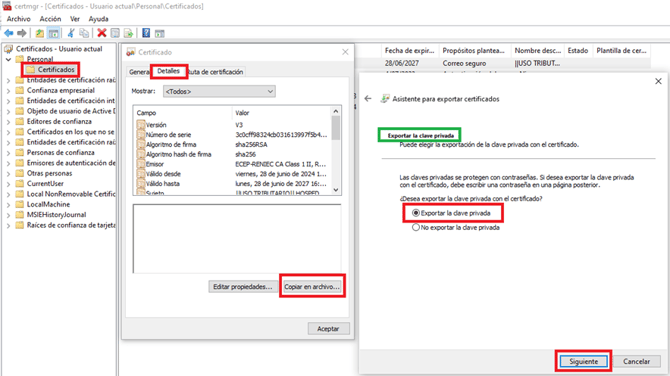Click 'Editar propiedades...' button
This screenshot has width=670, height=376.
[x=243, y=287]
